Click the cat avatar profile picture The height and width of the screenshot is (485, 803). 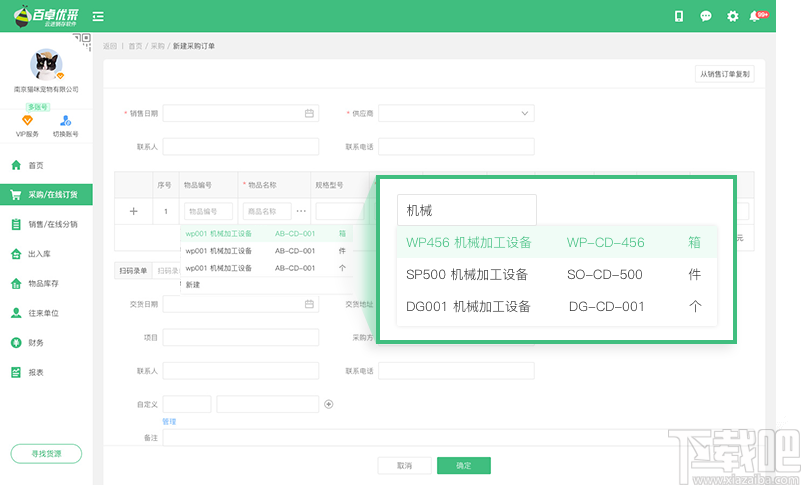46,65
